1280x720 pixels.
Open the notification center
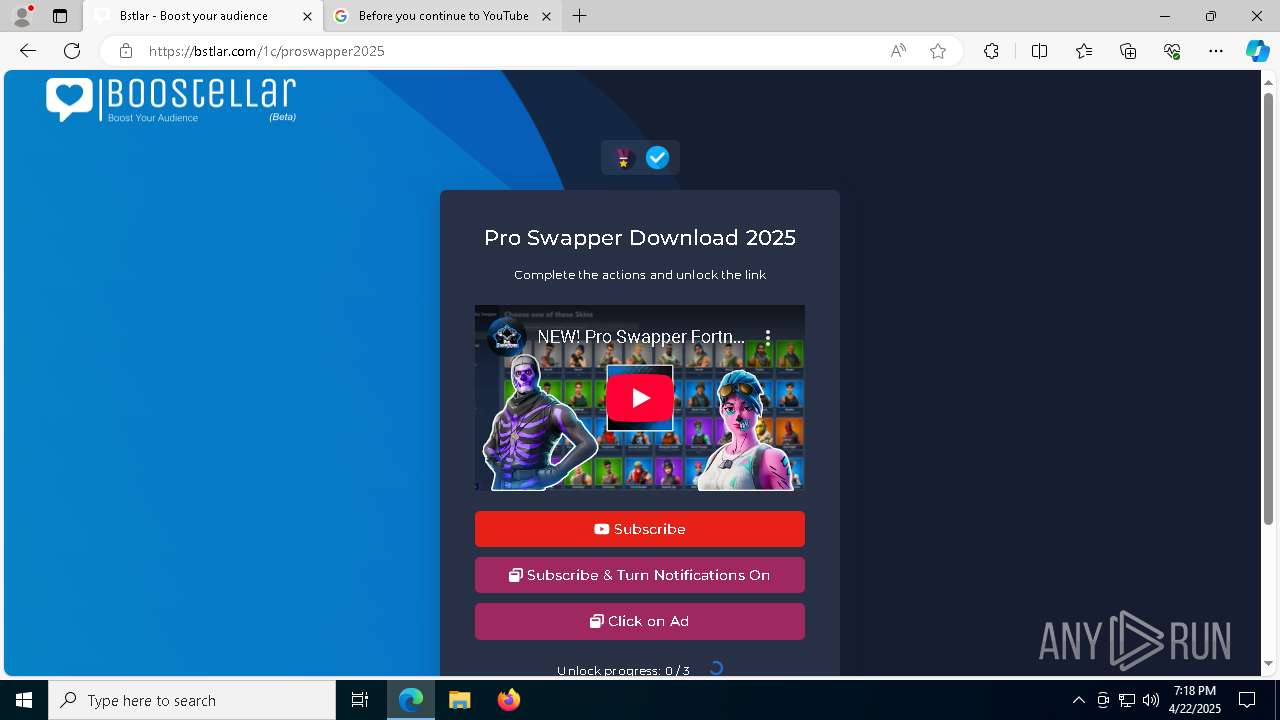(1247, 700)
